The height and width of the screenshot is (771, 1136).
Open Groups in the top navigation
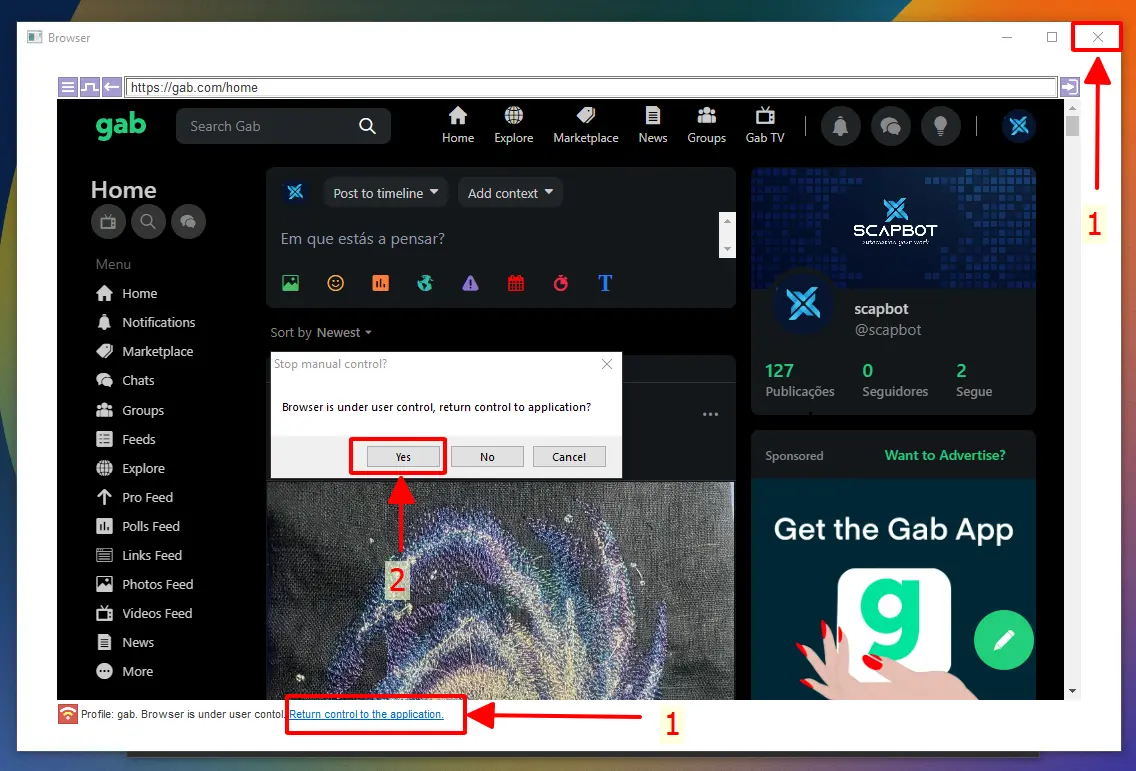(706, 125)
